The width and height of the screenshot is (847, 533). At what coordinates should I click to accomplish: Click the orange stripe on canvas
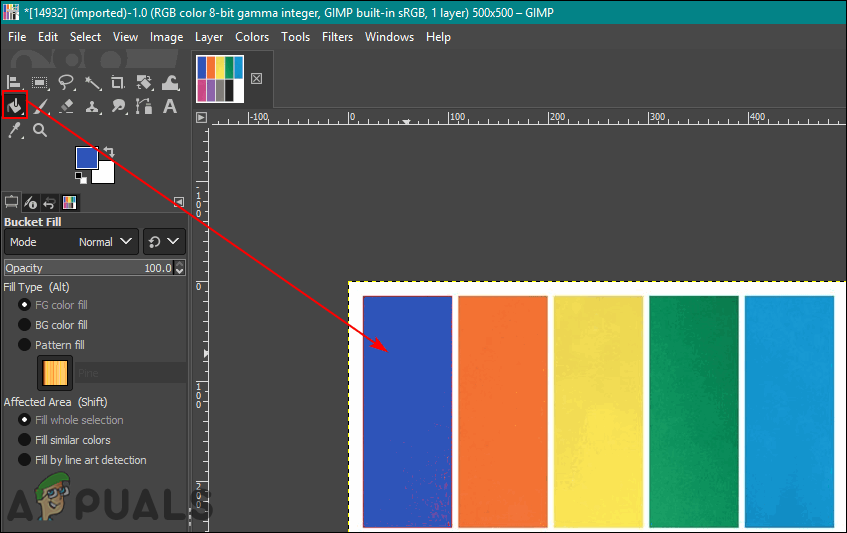503,411
